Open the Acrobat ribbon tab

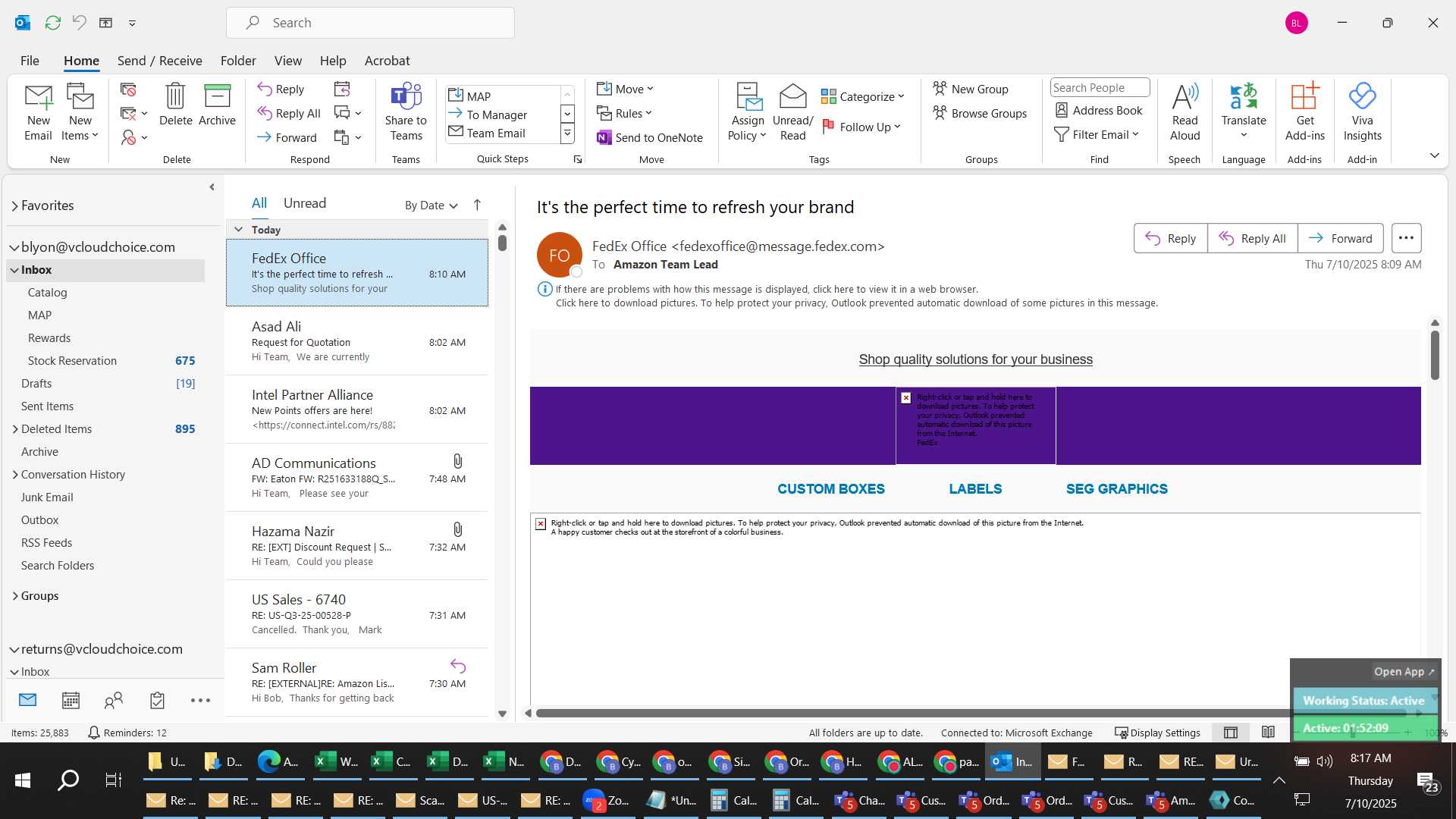click(x=387, y=61)
